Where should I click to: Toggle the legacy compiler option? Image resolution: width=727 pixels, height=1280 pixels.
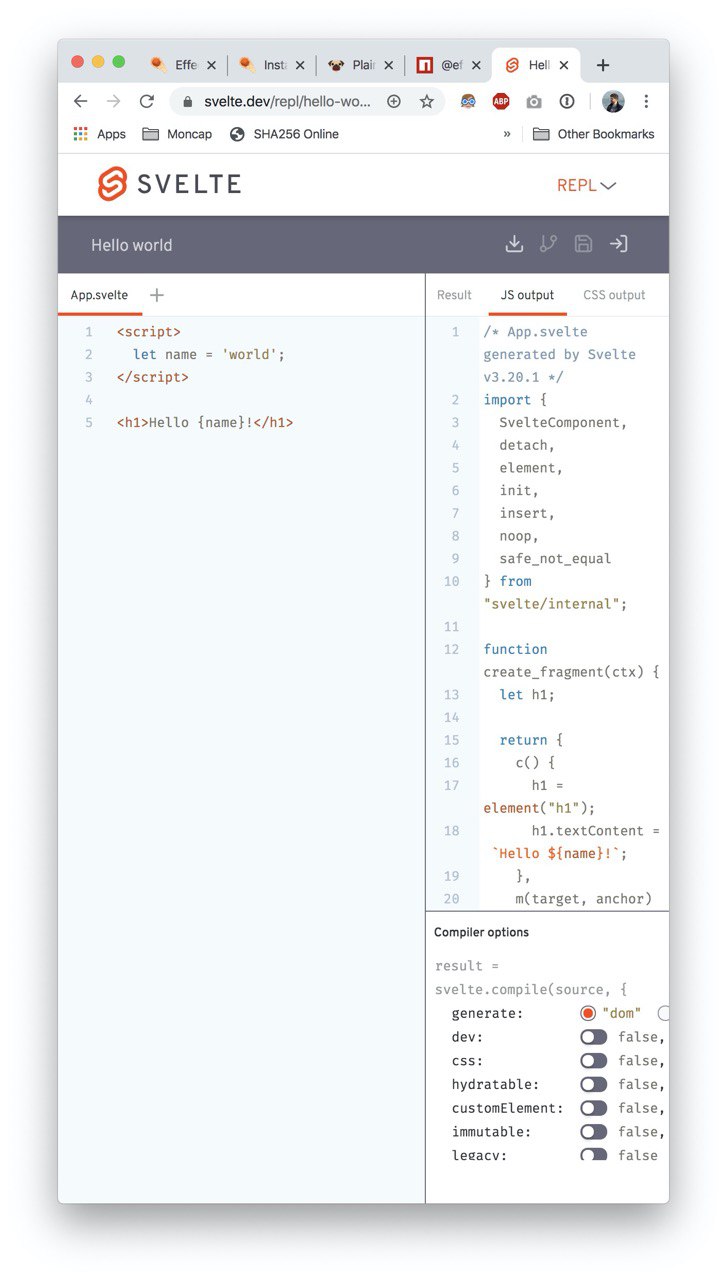click(x=594, y=1155)
